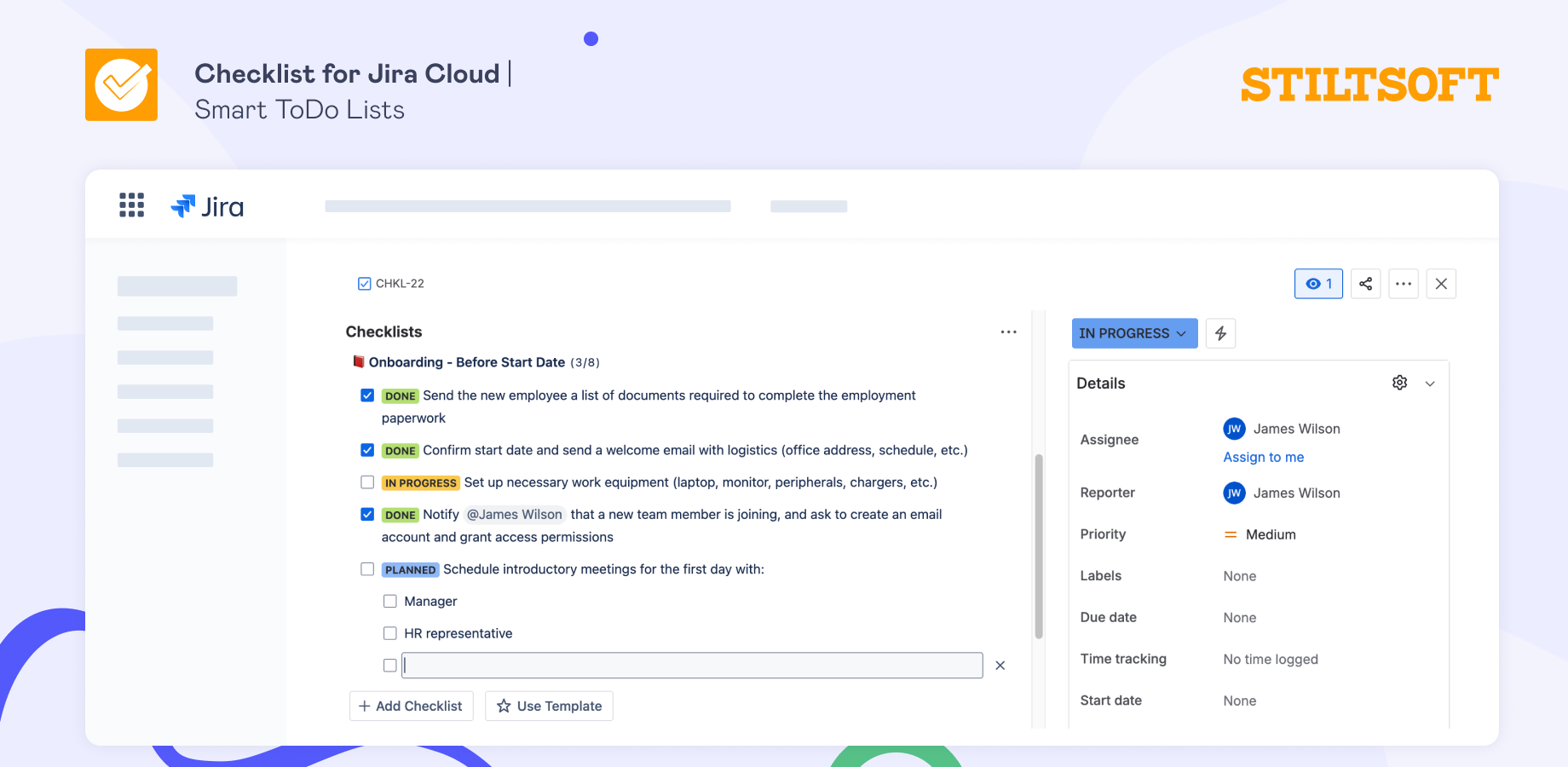Click the Priority field label

tap(1103, 534)
